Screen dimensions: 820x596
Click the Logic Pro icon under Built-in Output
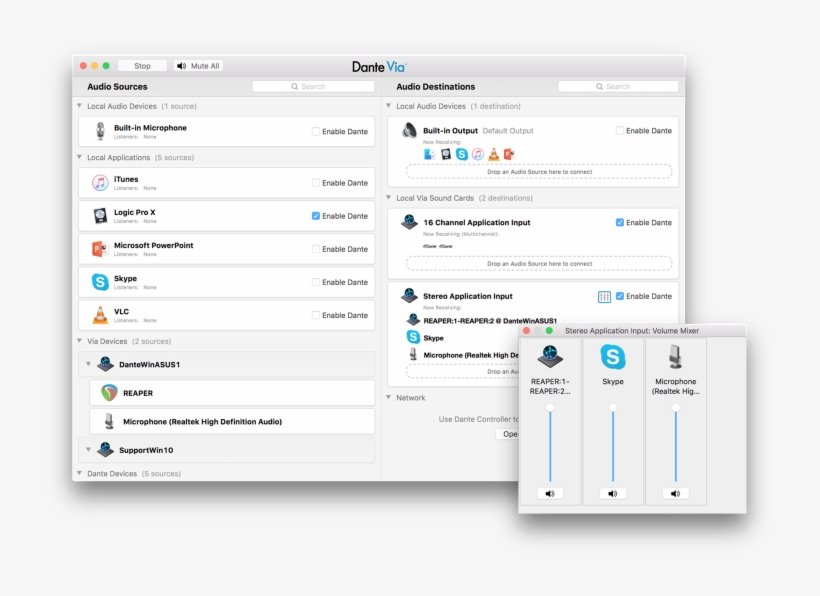(446, 154)
